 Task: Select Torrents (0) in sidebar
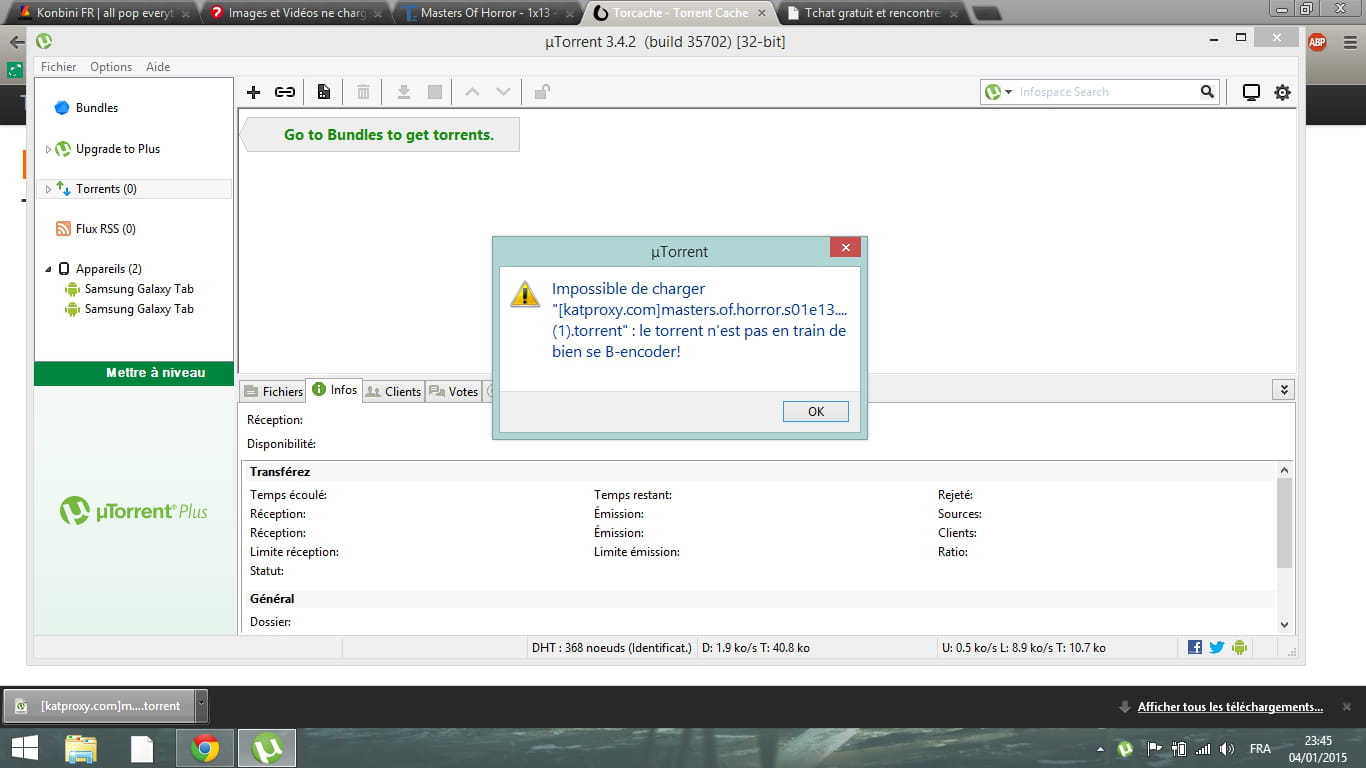pos(106,189)
